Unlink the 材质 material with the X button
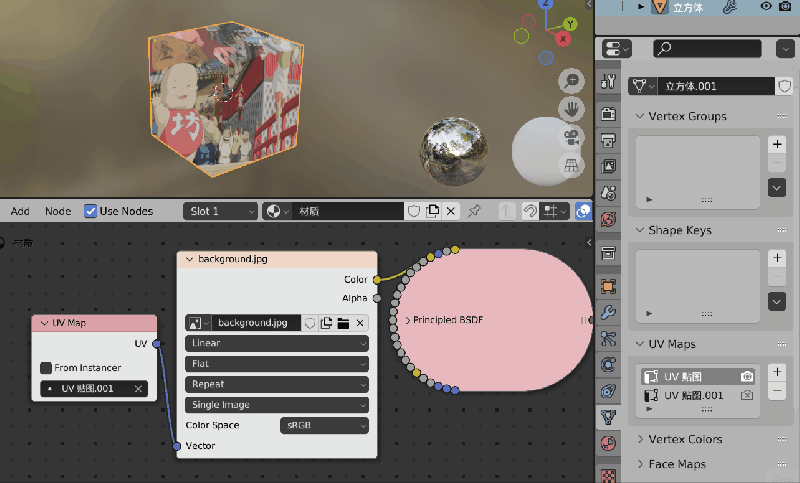This screenshot has width=800, height=483. point(451,211)
